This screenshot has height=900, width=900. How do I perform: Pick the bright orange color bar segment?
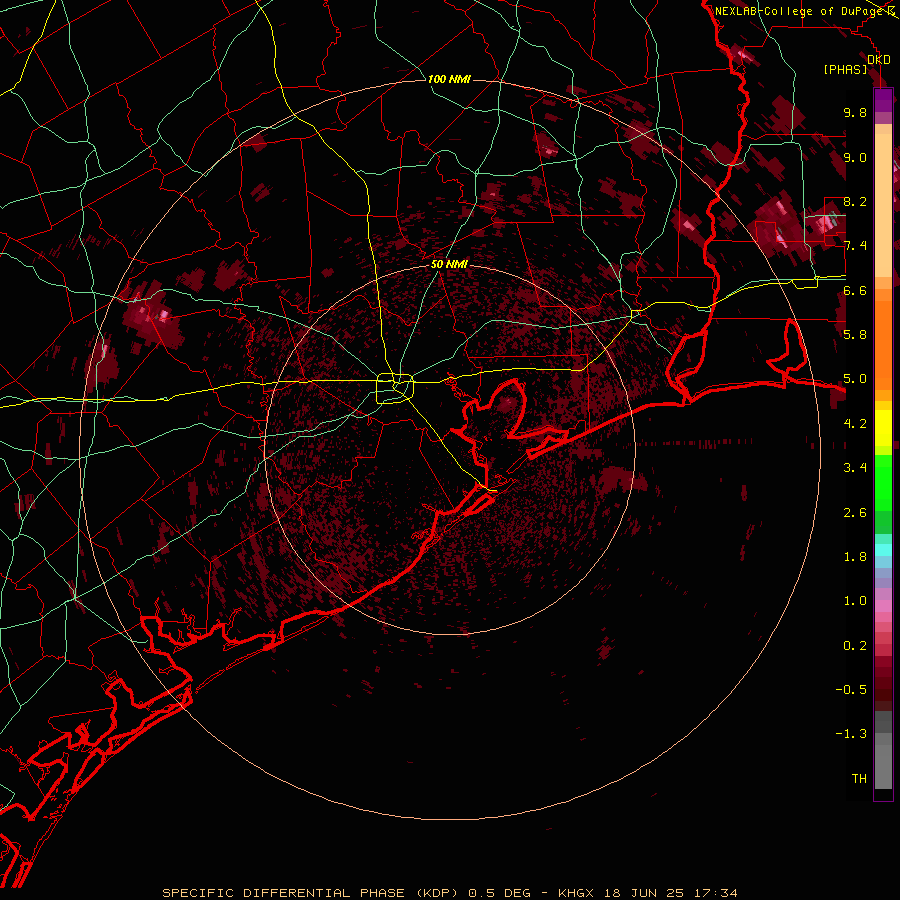(883, 344)
